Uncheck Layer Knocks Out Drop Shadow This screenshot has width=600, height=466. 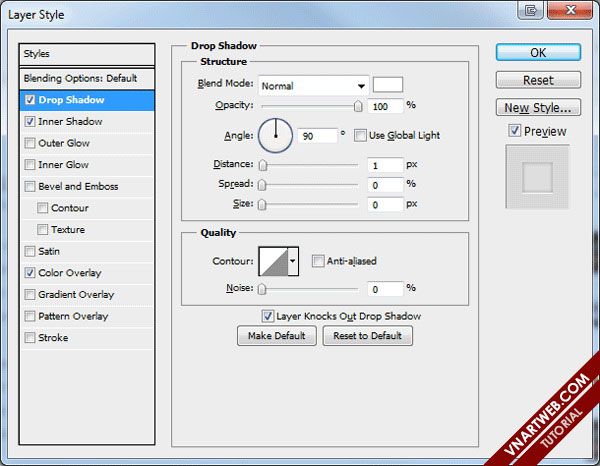[268, 316]
